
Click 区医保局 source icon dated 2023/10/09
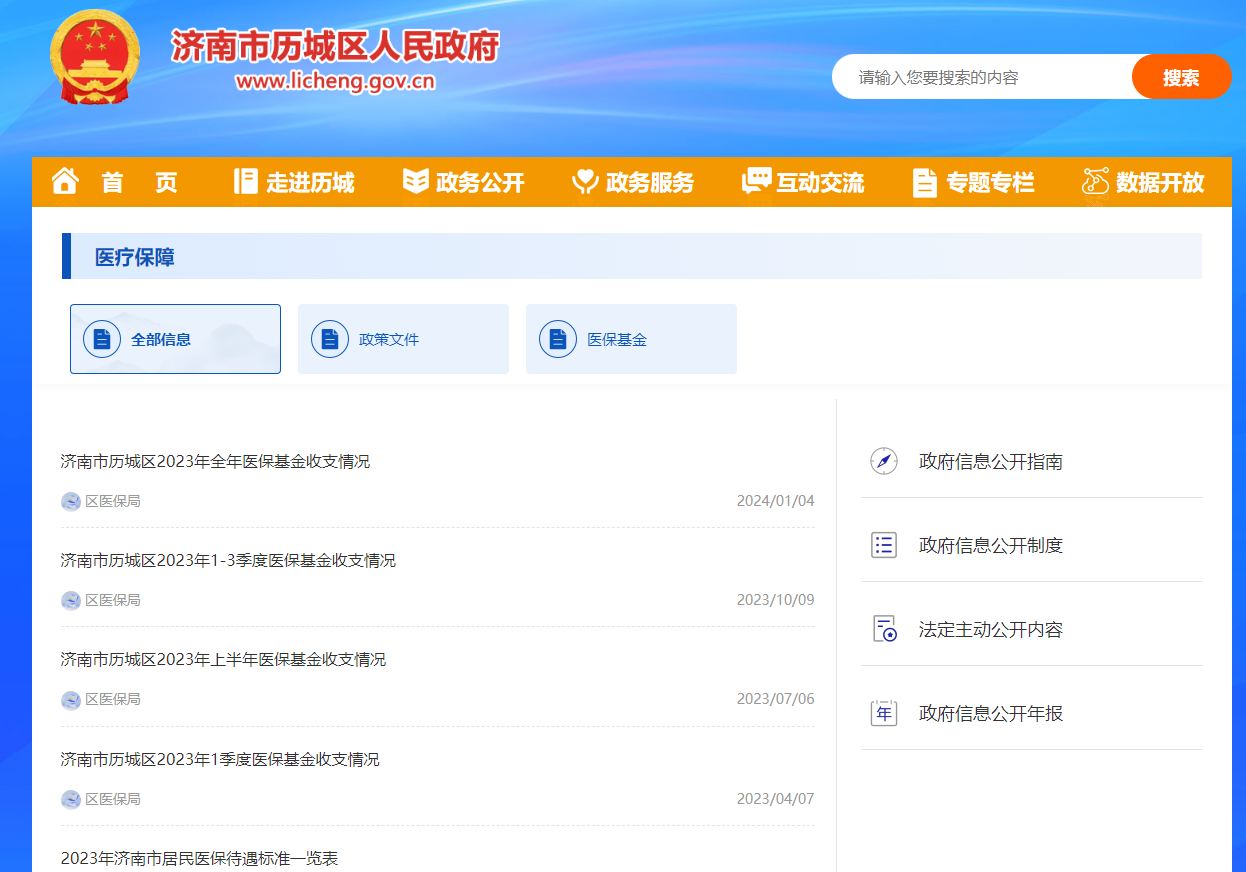pyautogui.click(x=70, y=600)
